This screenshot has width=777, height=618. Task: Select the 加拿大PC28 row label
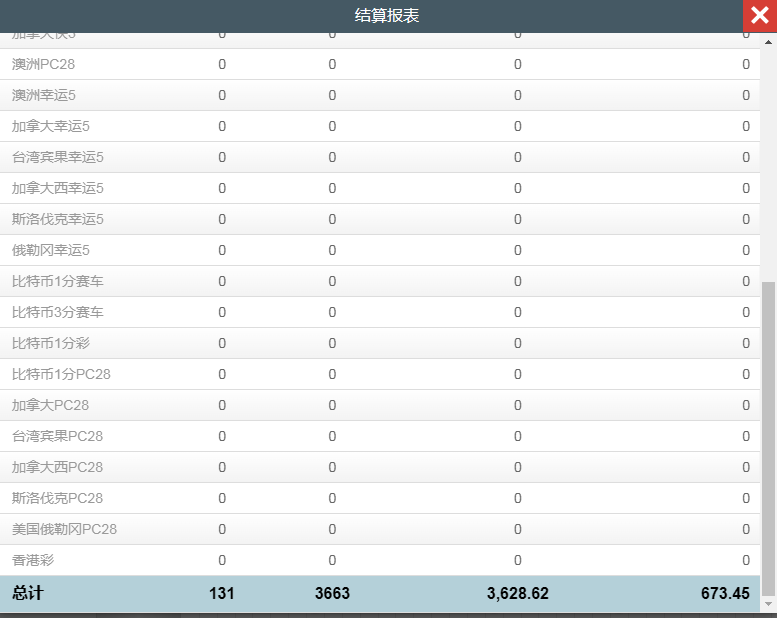(x=50, y=405)
